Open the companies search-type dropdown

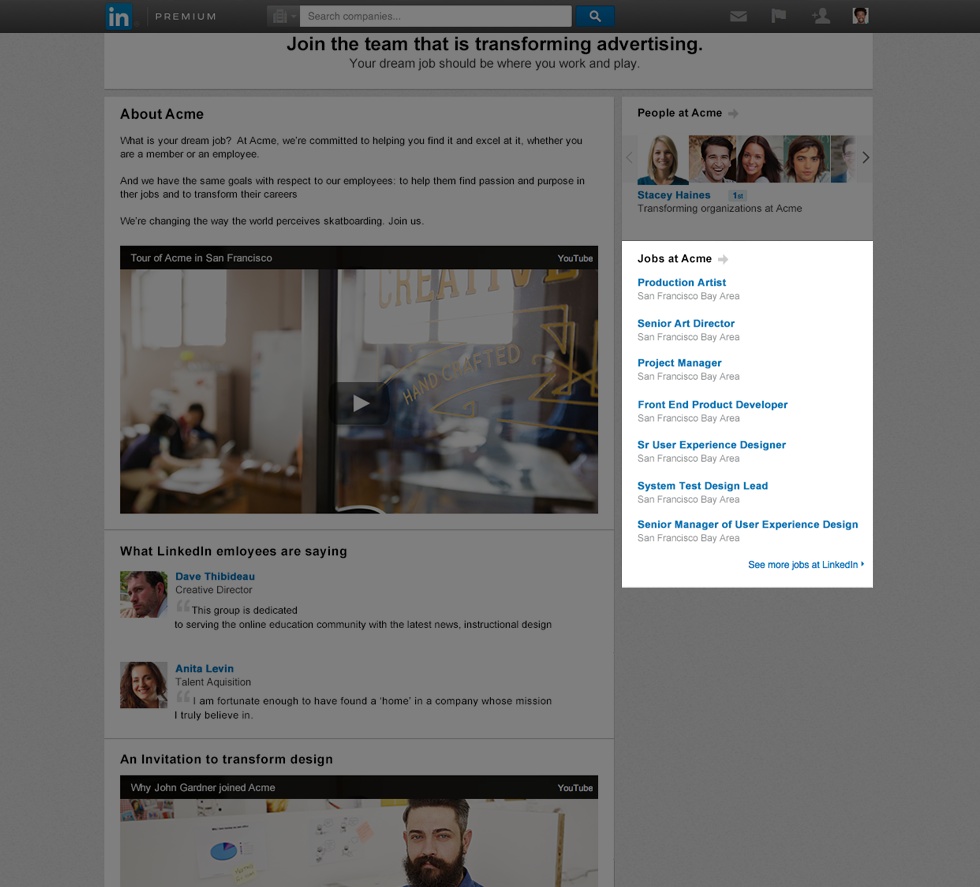(x=283, y=16)
